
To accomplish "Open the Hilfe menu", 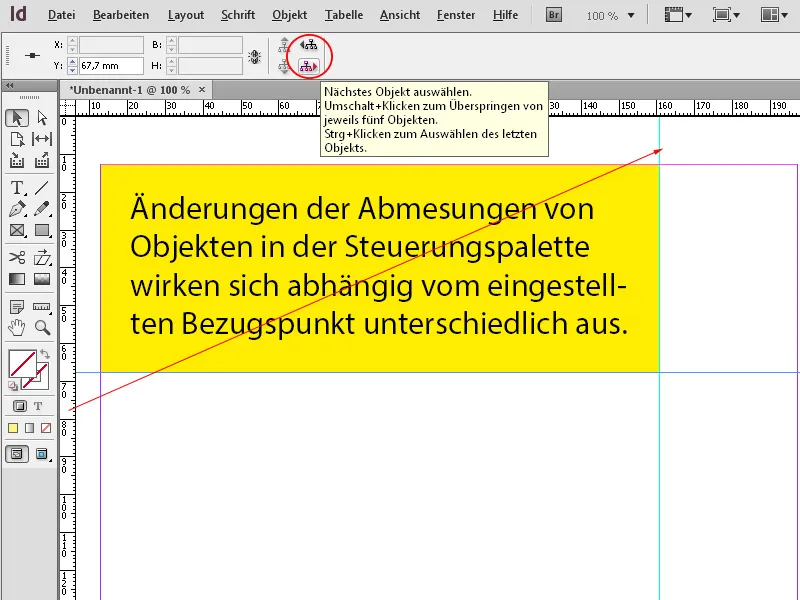I will (x=505, y=15).
